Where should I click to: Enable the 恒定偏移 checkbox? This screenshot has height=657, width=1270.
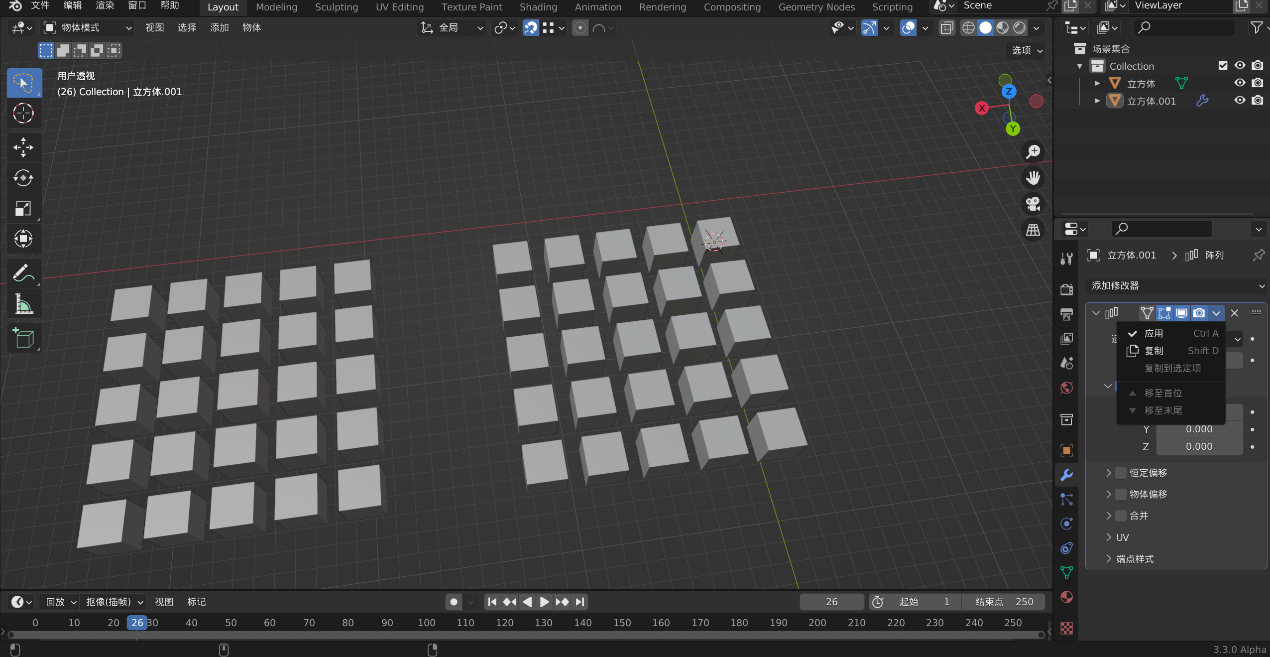point(1120,473)
